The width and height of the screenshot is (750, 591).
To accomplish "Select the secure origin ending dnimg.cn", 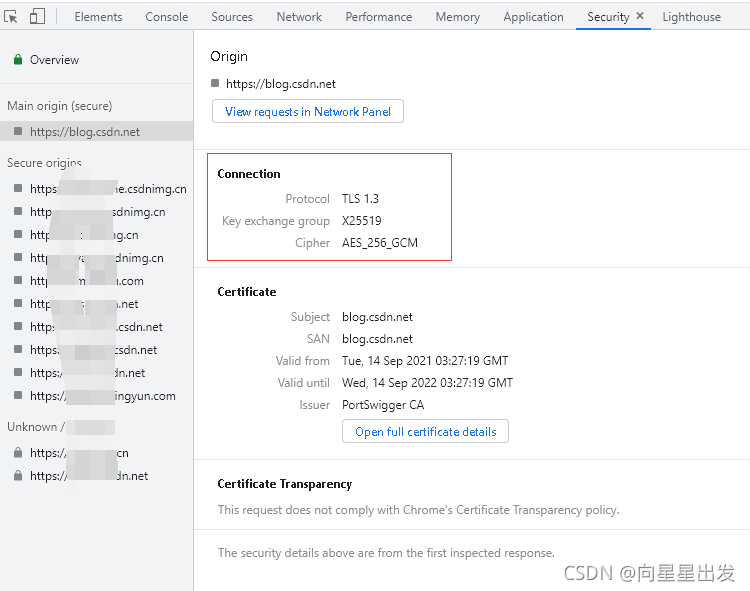I will coord(97,258).
